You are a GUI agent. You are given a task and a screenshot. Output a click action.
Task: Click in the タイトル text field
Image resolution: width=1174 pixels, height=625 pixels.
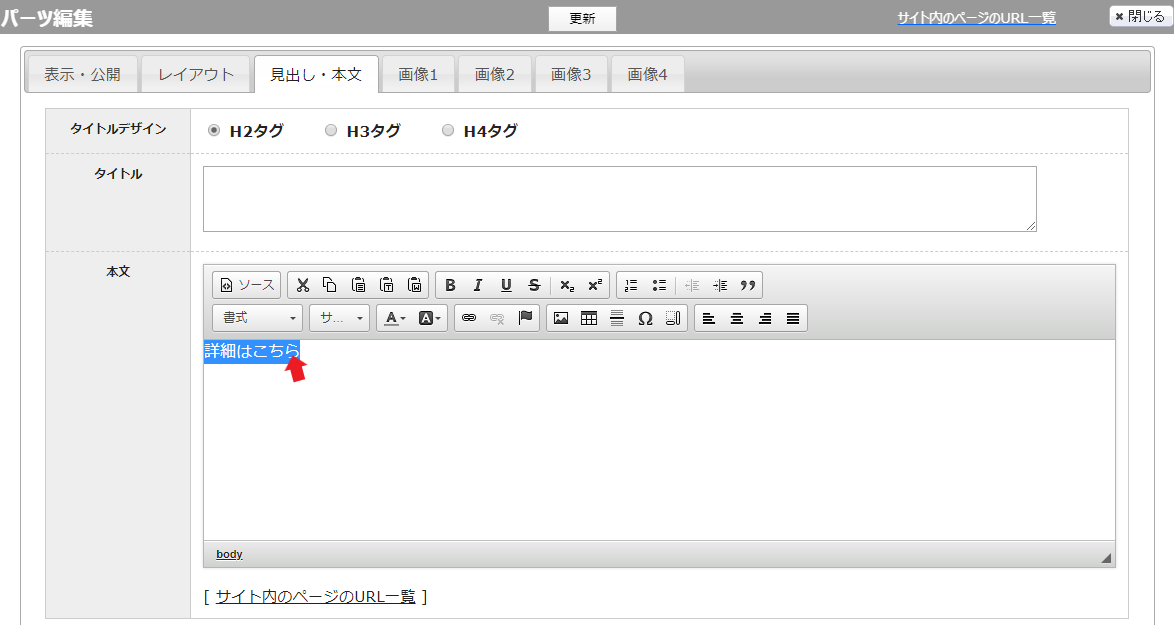(619, 199)
